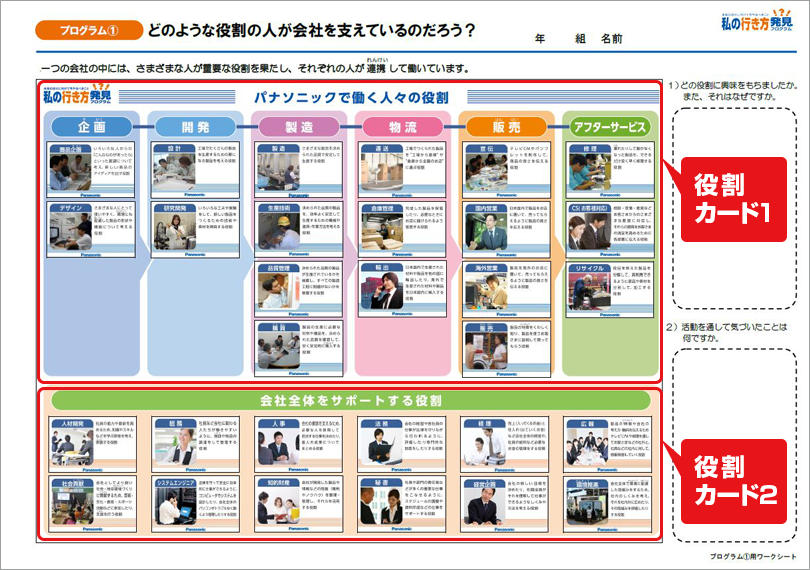Open the 生産技術 role card
Screen dimensions: 810x570
(299, 229)
